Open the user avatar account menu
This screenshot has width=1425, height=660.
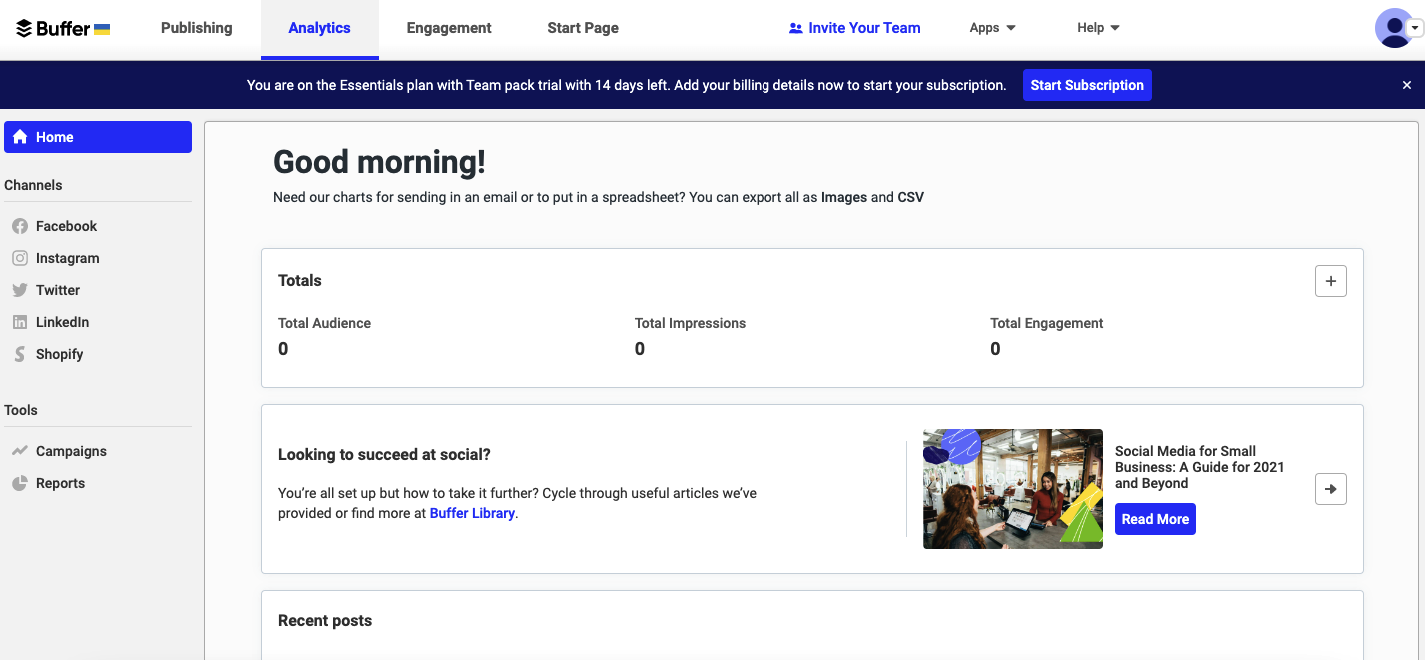click(x=1398, y=28)
